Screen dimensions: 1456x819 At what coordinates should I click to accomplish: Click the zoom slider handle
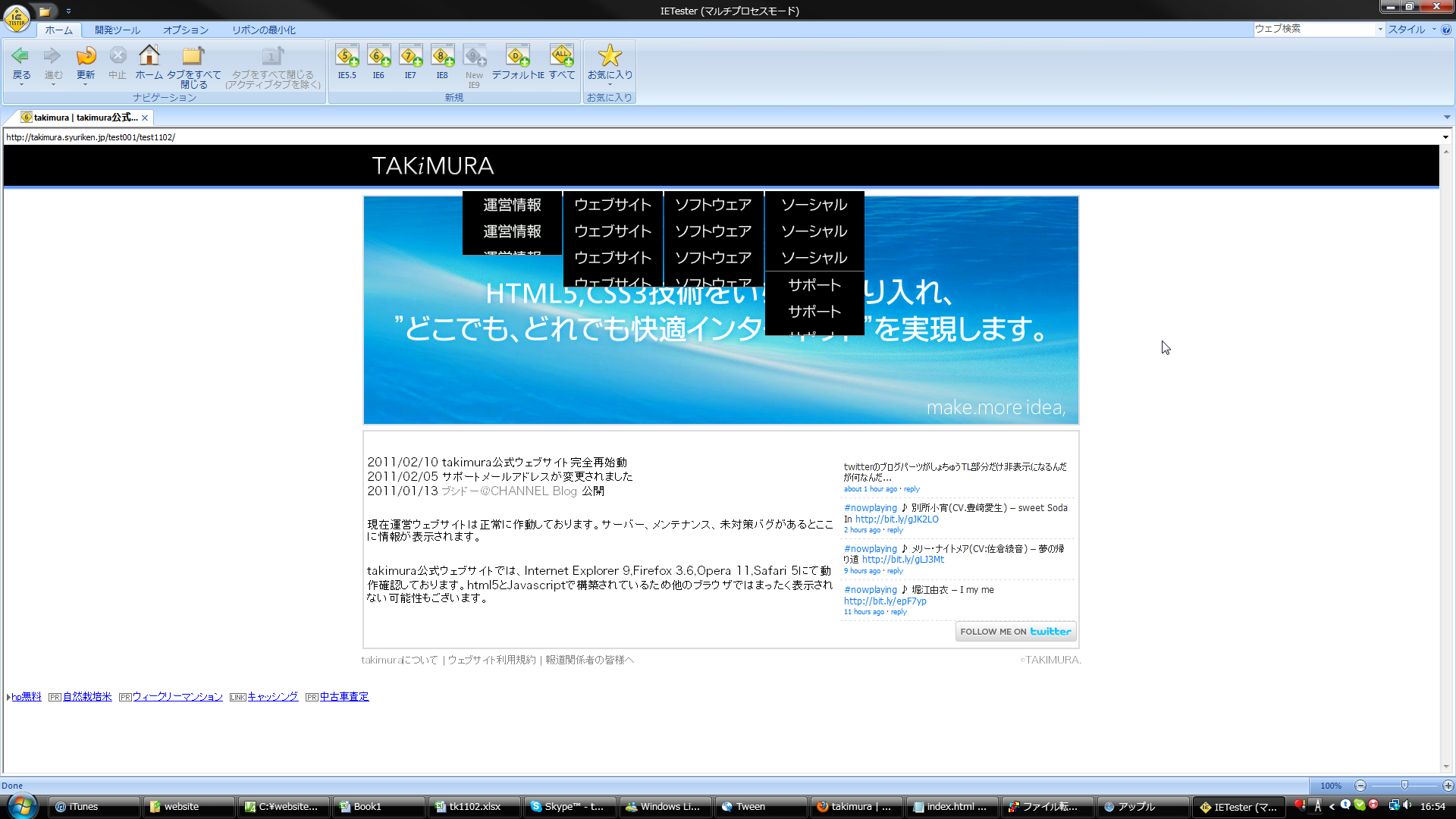(1404, 786)
